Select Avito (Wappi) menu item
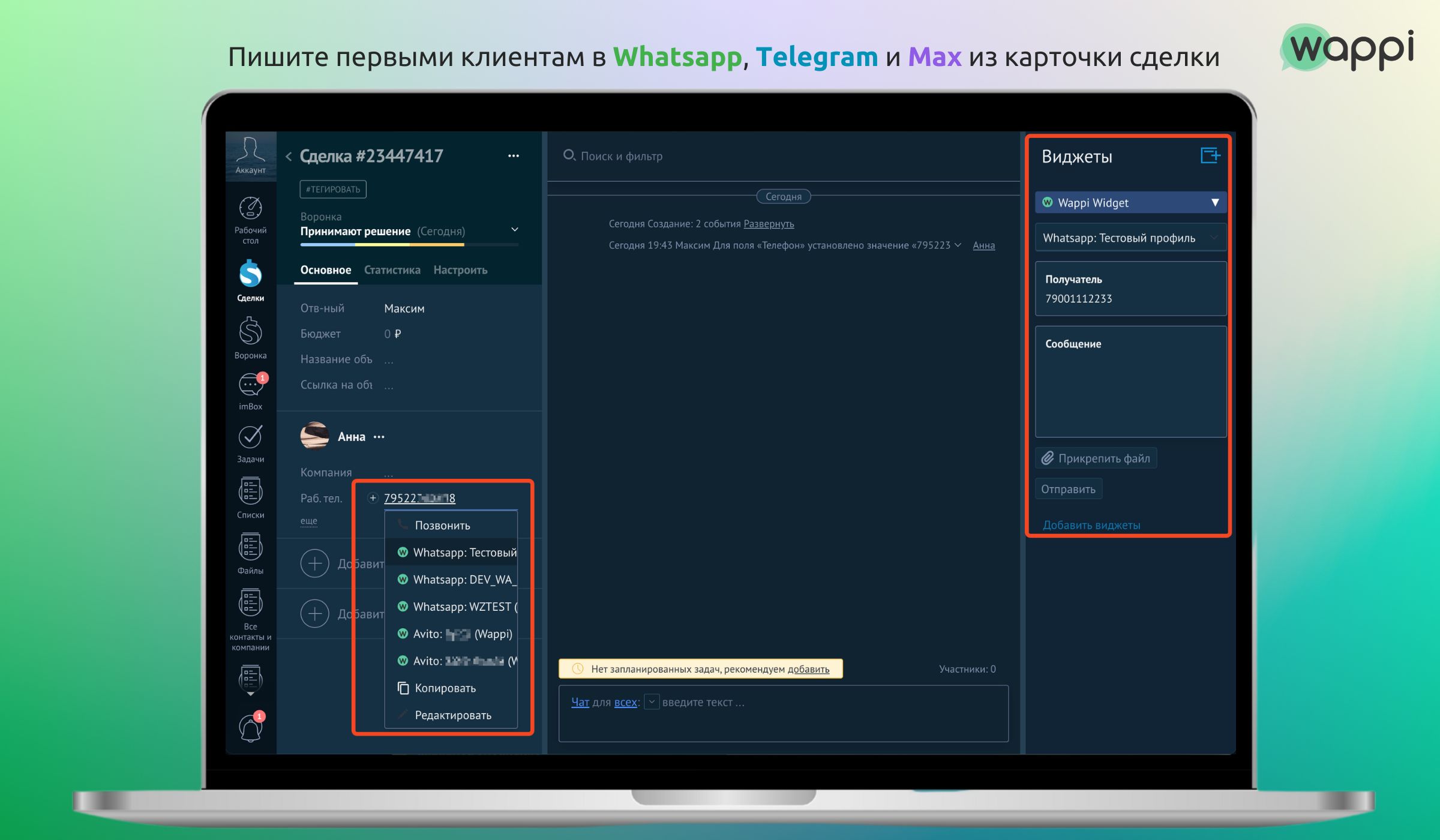This screenshot has height=840, width=1440. (451, 634)
